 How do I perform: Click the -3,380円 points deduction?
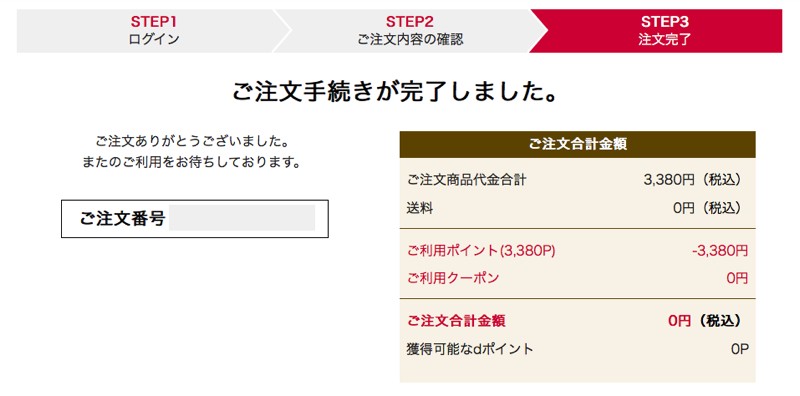(720, 250)
